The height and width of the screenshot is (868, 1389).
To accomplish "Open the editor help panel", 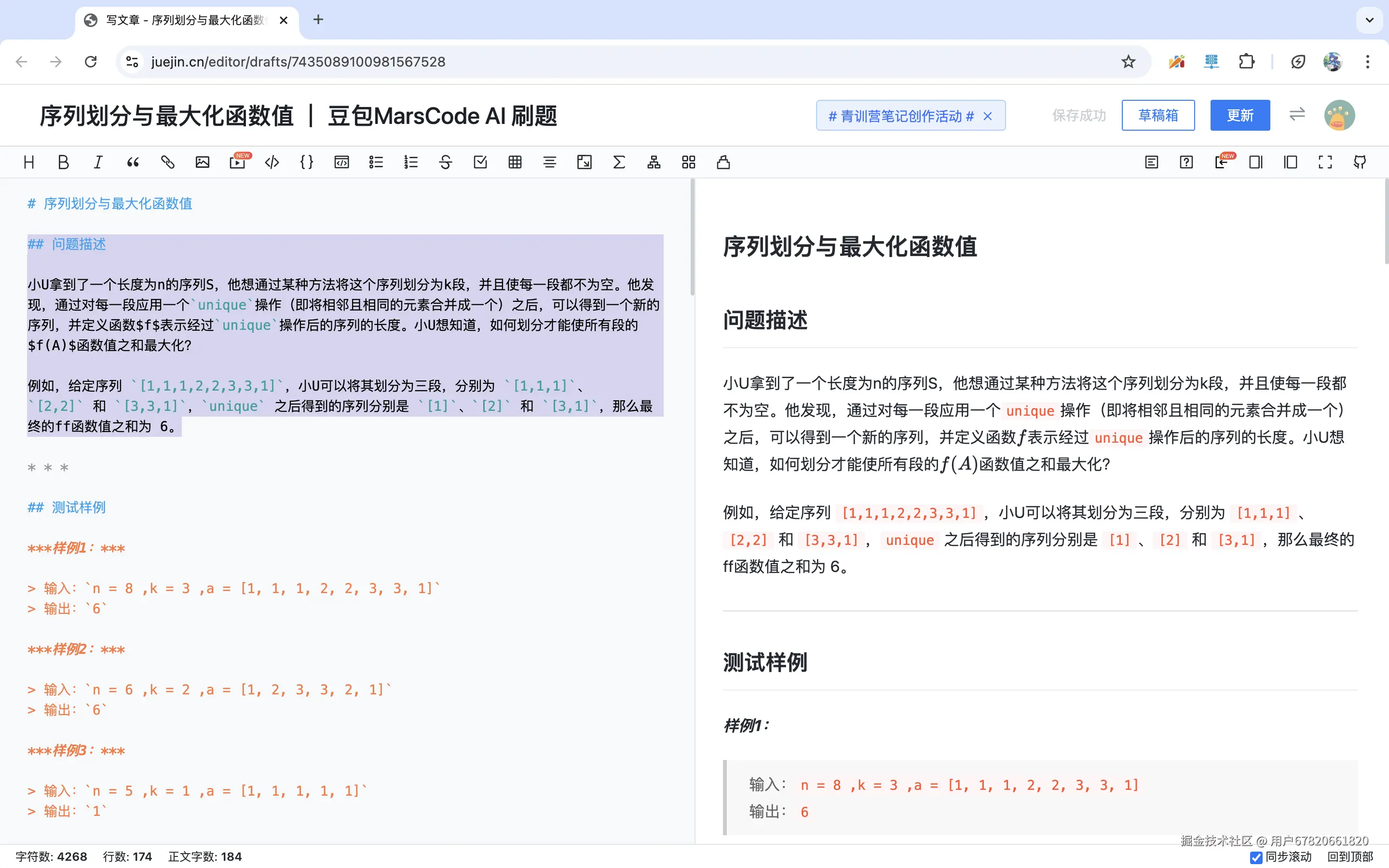I will click(1186, 163).
